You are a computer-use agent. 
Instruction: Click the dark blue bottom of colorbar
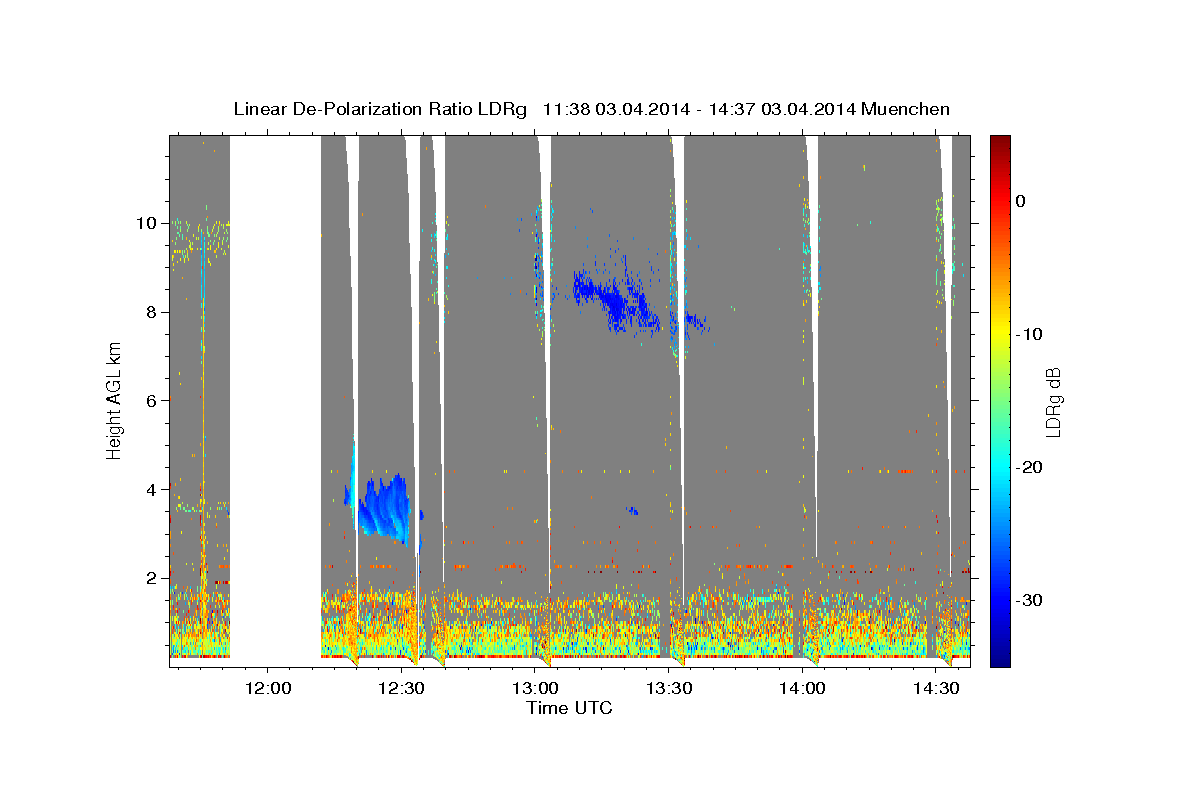[x=1000, y=655]
